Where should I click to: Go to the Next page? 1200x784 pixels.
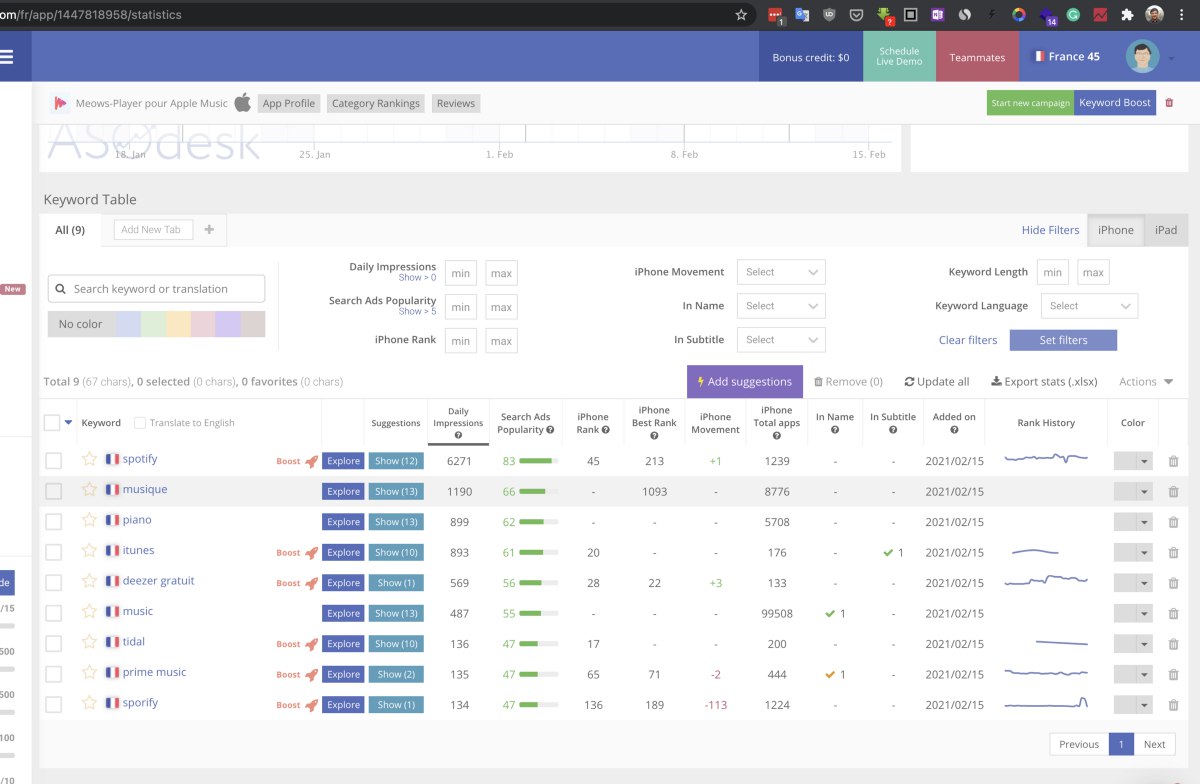pyautogui.click(x=1155, y=744)
